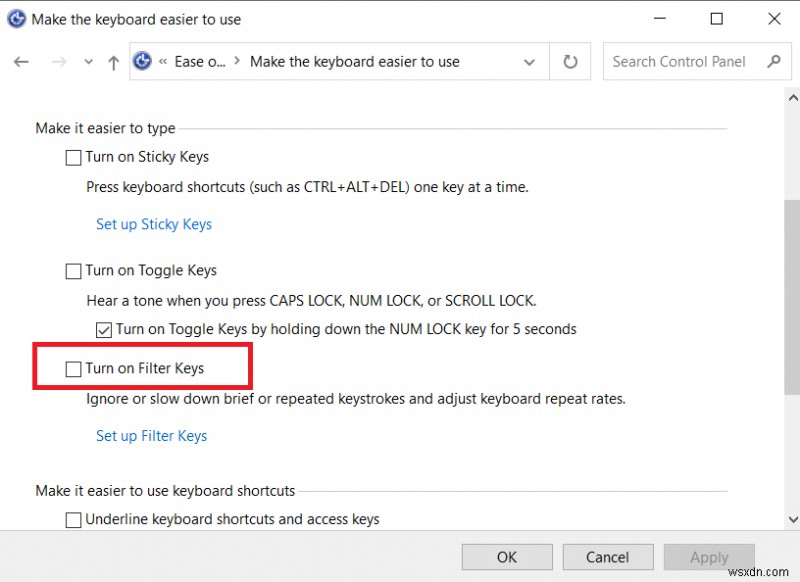Click the back navigation arrow

(21, 61)
